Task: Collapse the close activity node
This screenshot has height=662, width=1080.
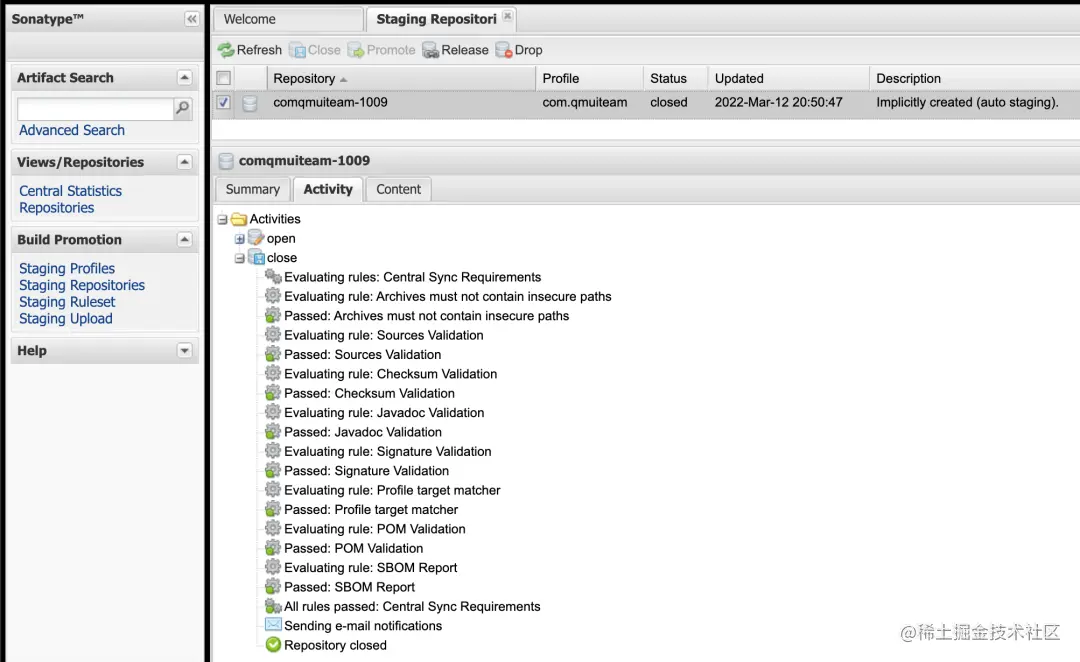Action: click(239, 258)
